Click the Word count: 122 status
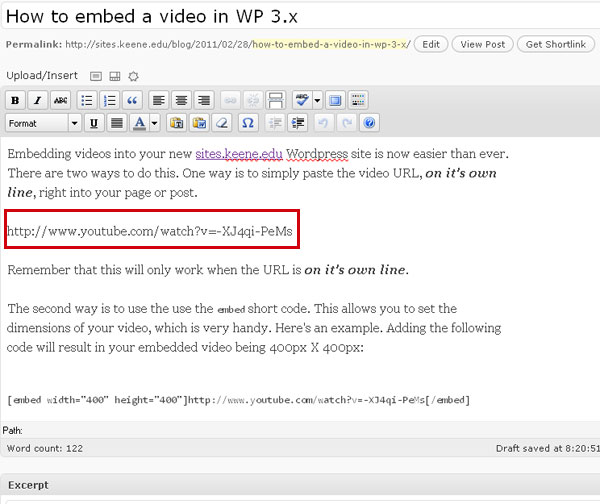Screen dimensions: 600x504 45,448
